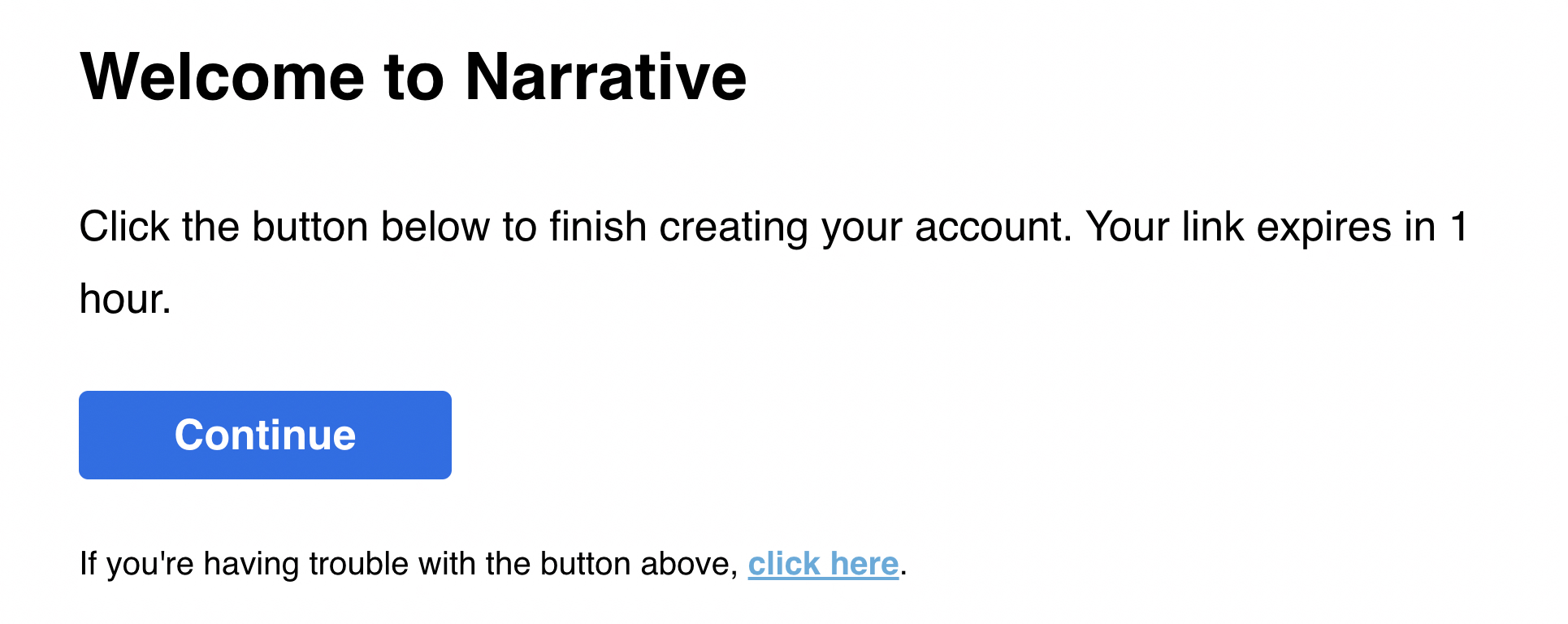Viewport: 1568px width, 624px height.
Task: Click the Continue label inside the button
Action: pos(264,435)
